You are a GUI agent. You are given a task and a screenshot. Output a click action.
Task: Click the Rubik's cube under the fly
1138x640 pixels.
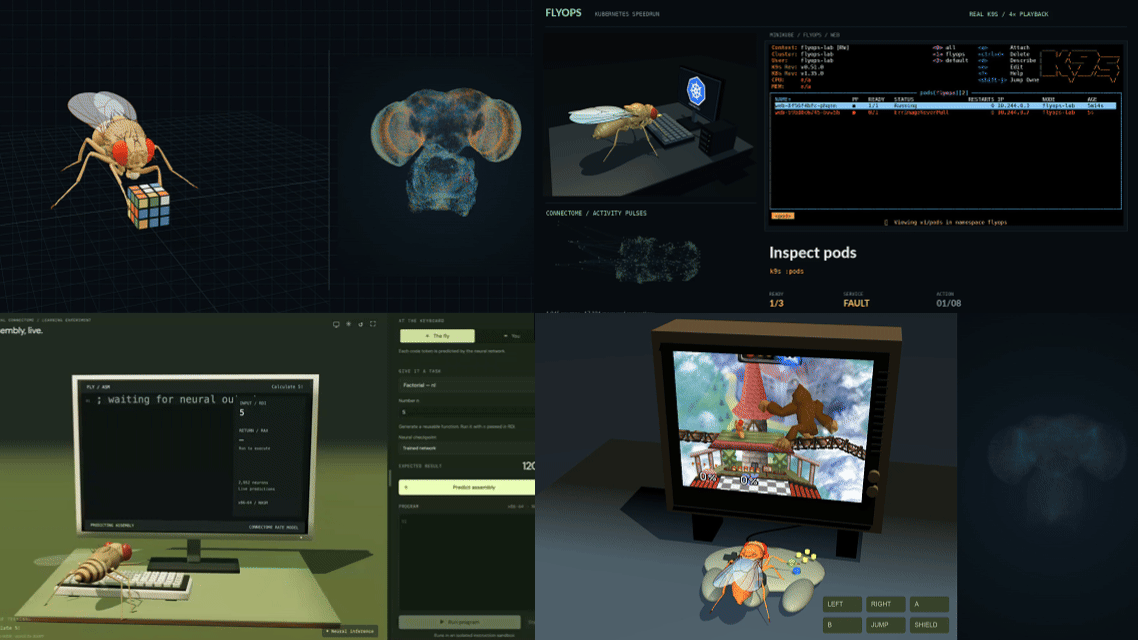[147, 205]
